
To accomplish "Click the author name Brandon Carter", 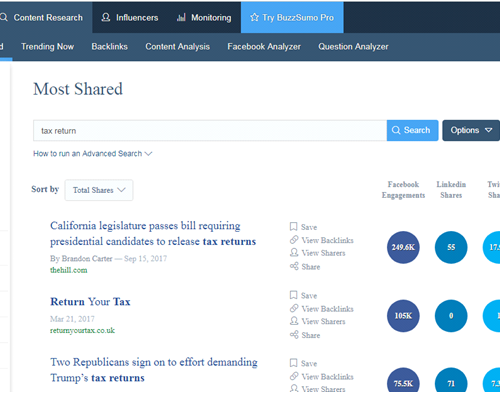I will [x=87, y=259].
